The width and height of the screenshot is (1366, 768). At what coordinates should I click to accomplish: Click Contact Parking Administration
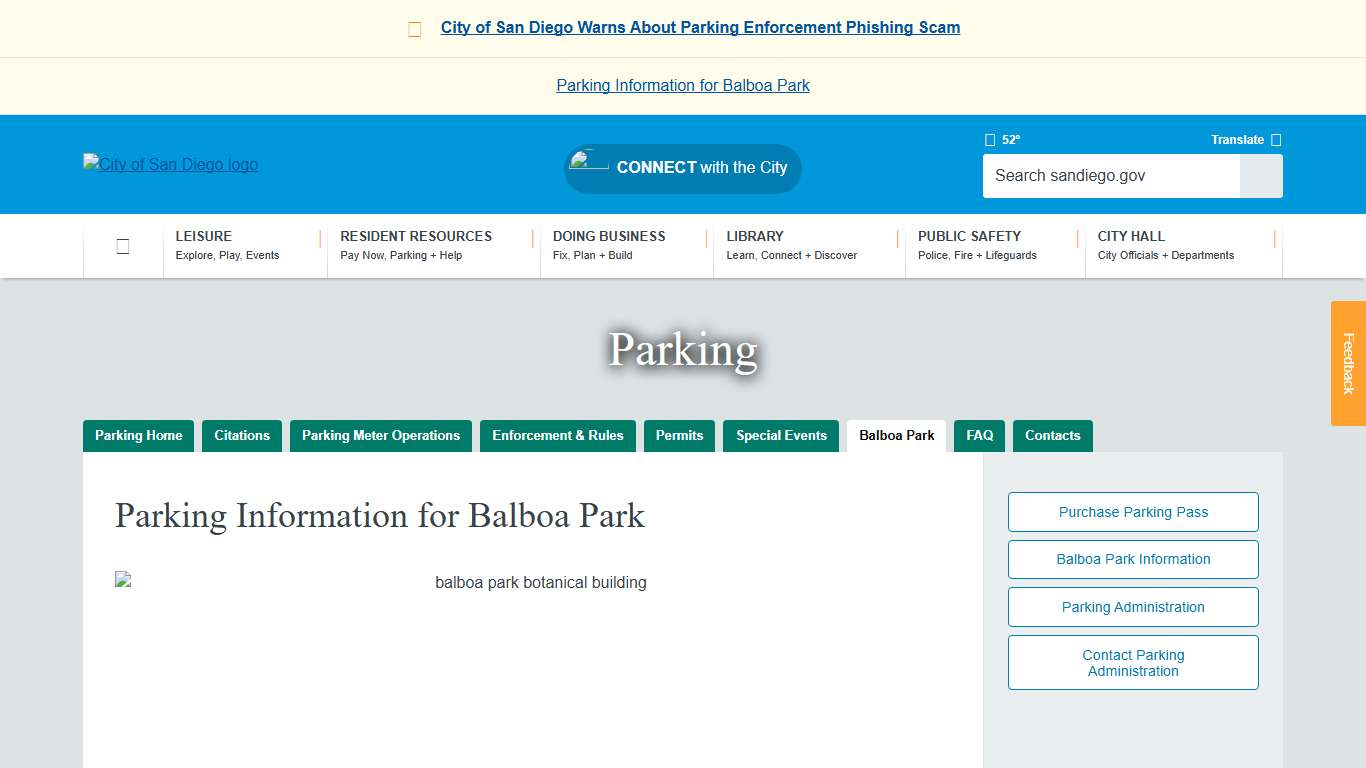tap(1132, 662)
